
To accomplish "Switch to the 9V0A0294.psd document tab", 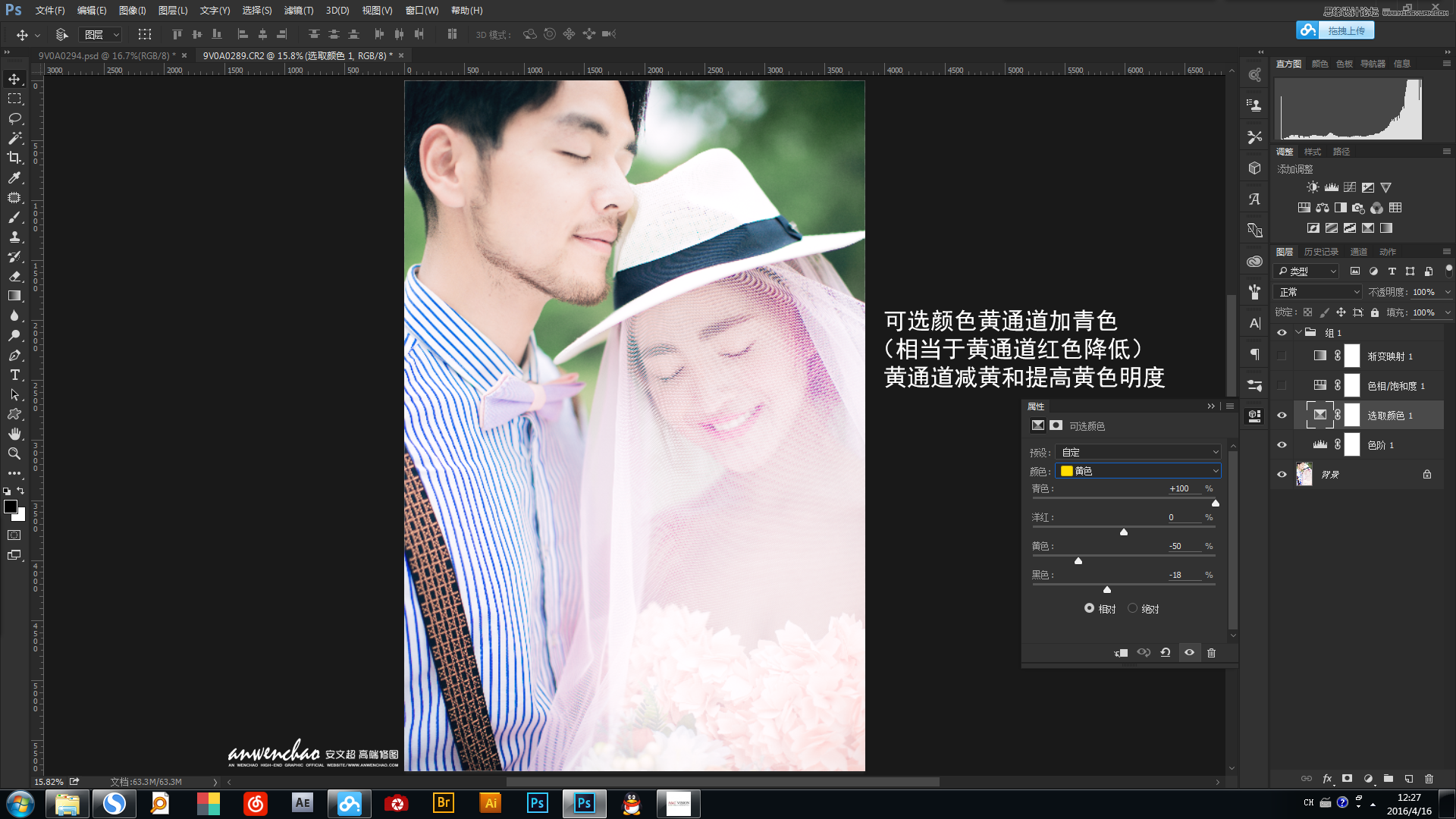I will point(106,55).
